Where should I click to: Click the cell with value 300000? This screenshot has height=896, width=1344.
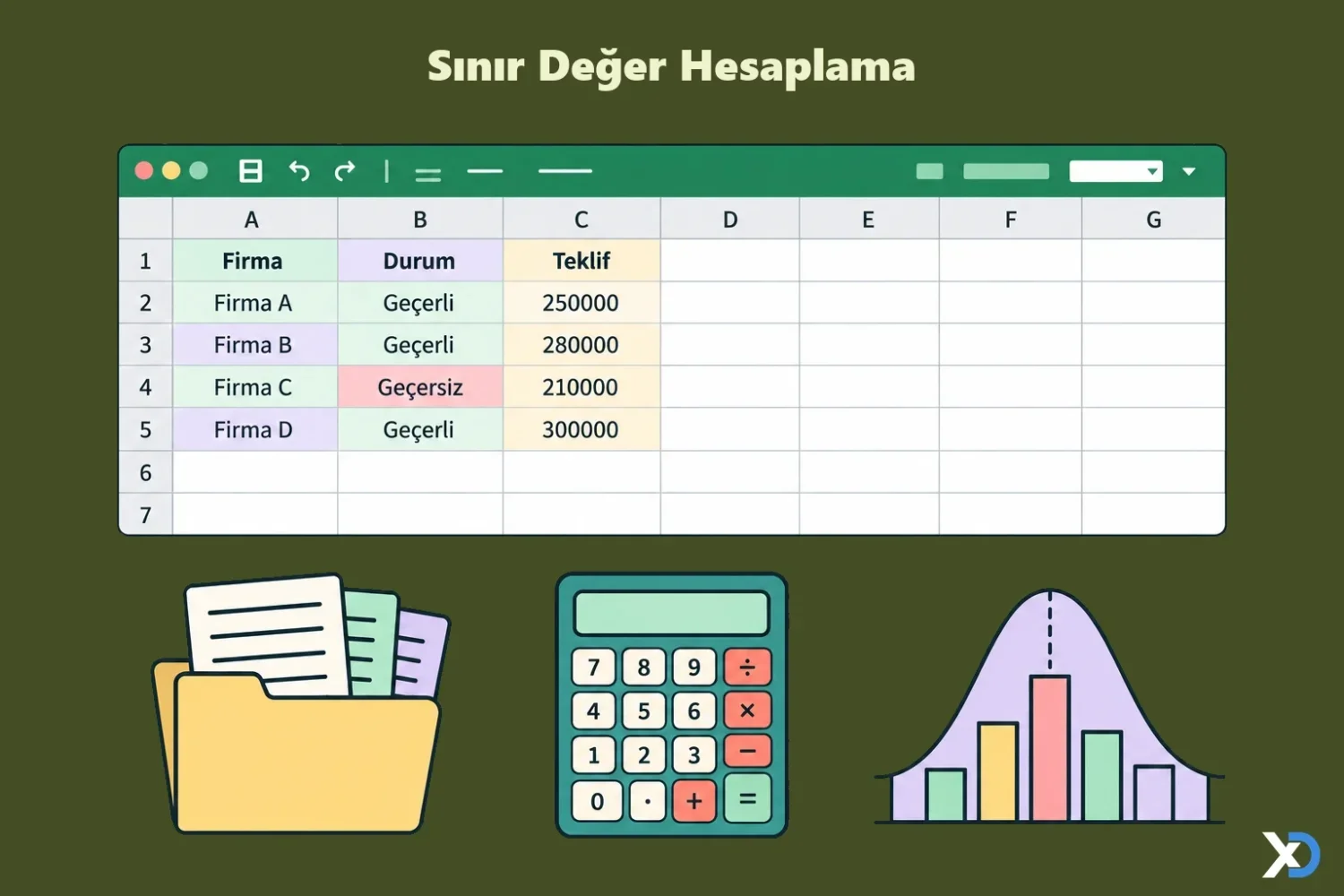[x=582, y=429]
